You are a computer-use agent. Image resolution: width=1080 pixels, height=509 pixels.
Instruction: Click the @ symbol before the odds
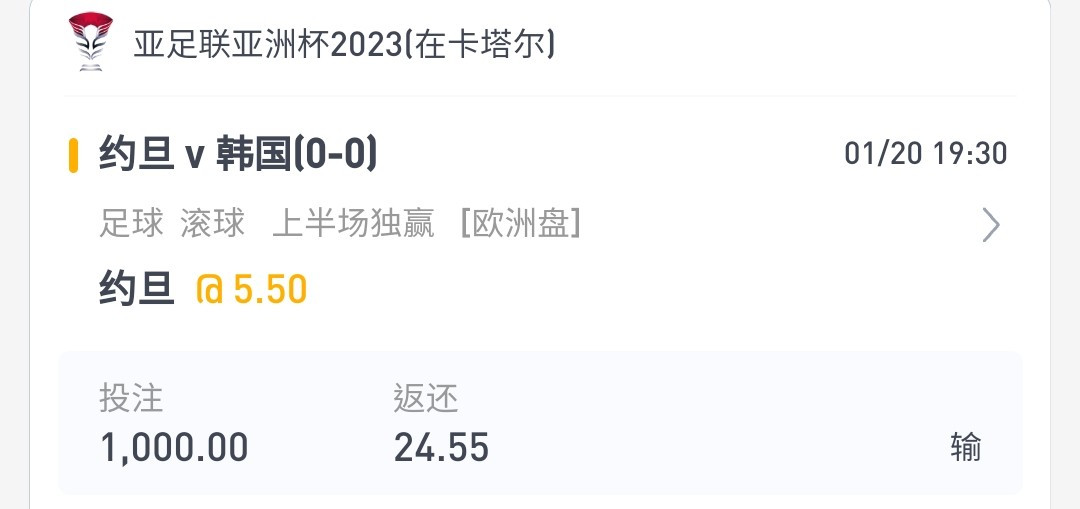[210, 290]
